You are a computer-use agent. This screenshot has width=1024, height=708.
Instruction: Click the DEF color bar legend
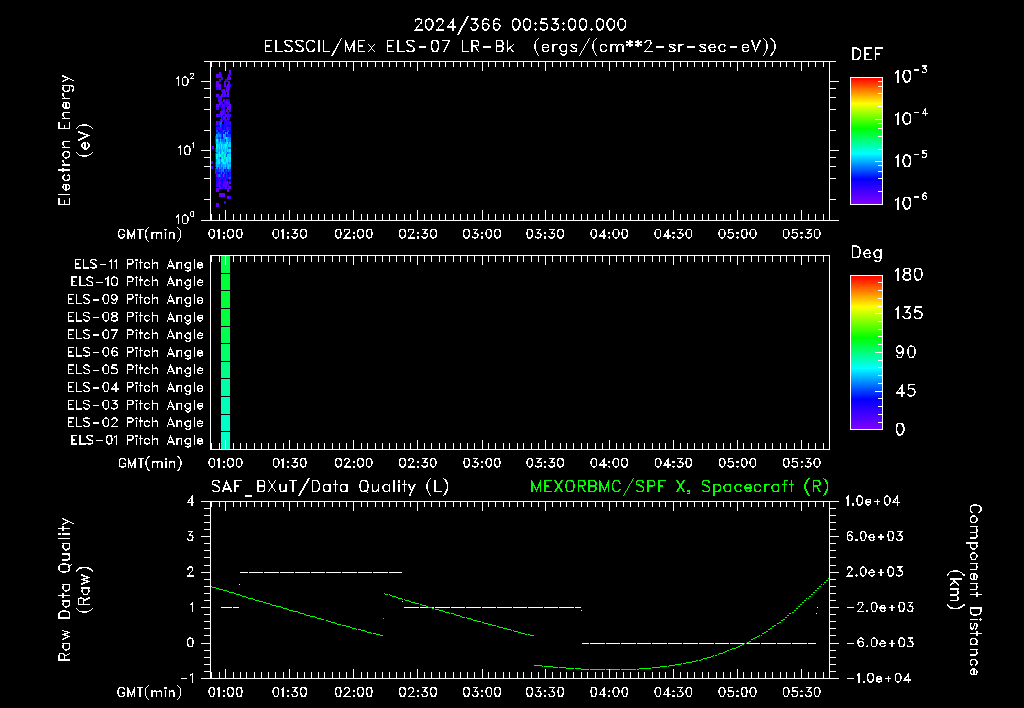(866, 140)
